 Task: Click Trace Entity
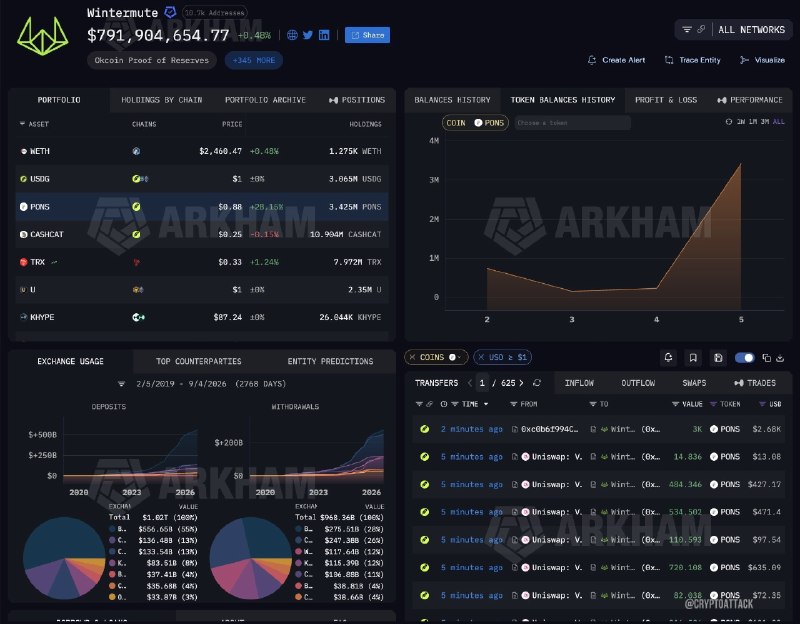pos(693,60)
